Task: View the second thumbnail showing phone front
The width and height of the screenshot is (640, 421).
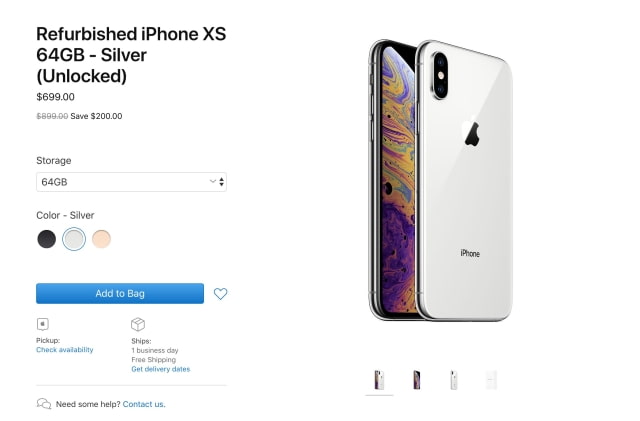Action: pyautogui.click(x=416, y=380)
